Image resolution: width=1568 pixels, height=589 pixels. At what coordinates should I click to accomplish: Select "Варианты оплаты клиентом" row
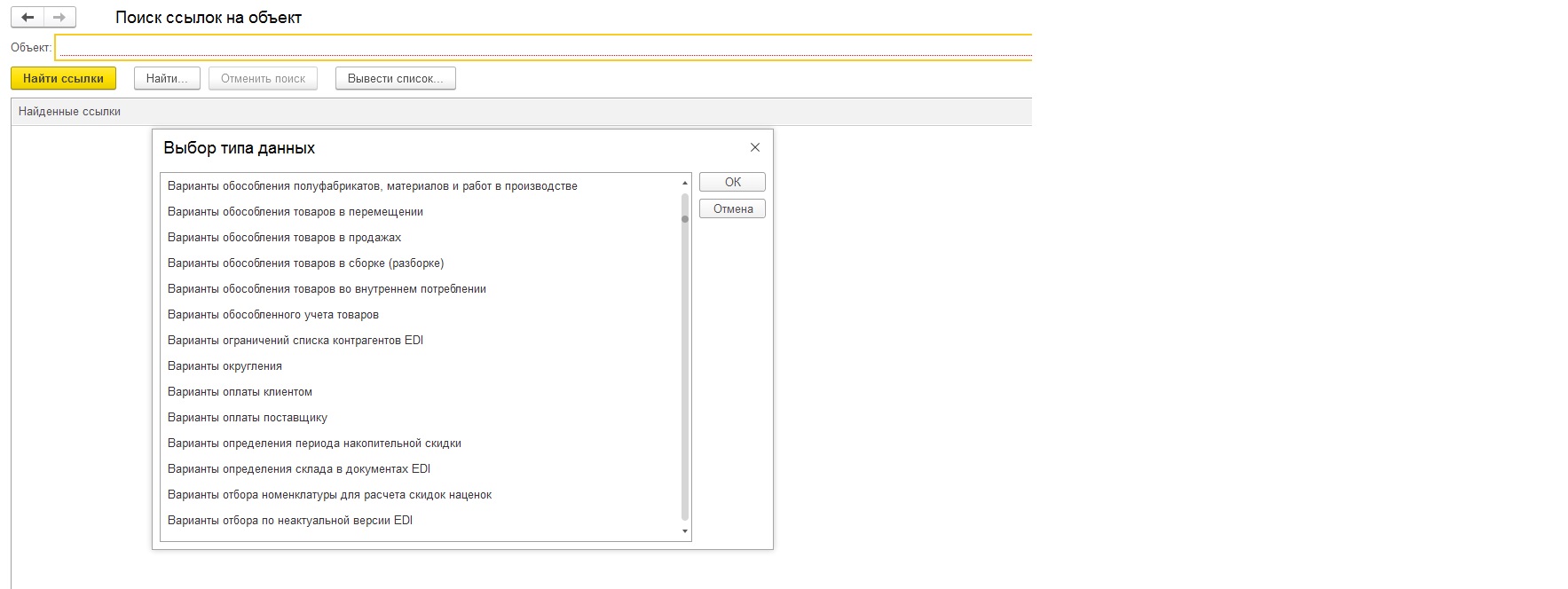pyautogui.click(x=421, y=391)
